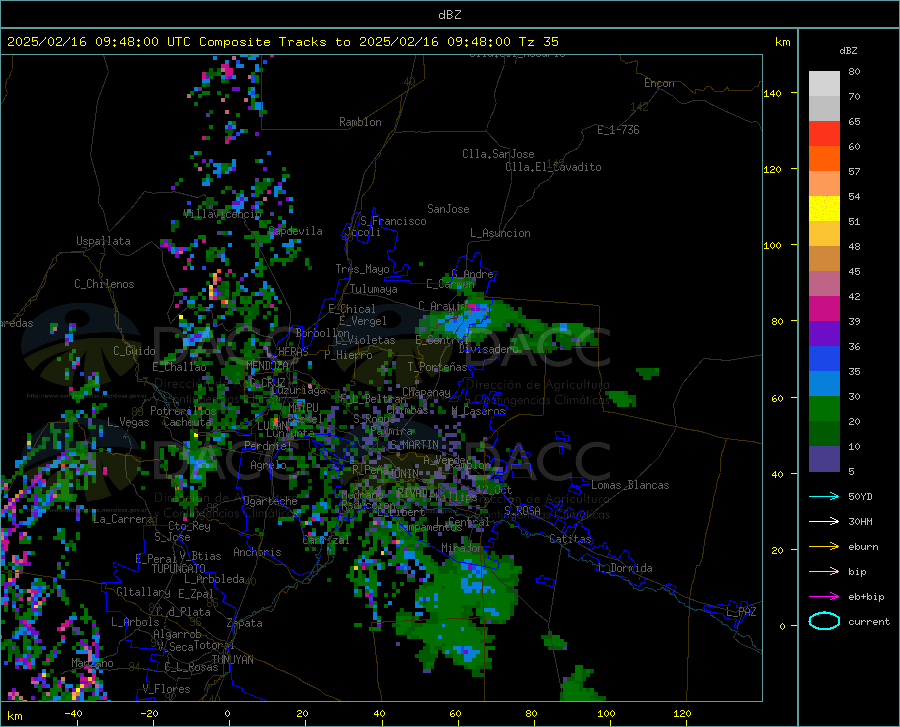Screen dimensions: 900x727
Task: Click the orange 57-60 dBZ swatch
Action: (824, 159)
